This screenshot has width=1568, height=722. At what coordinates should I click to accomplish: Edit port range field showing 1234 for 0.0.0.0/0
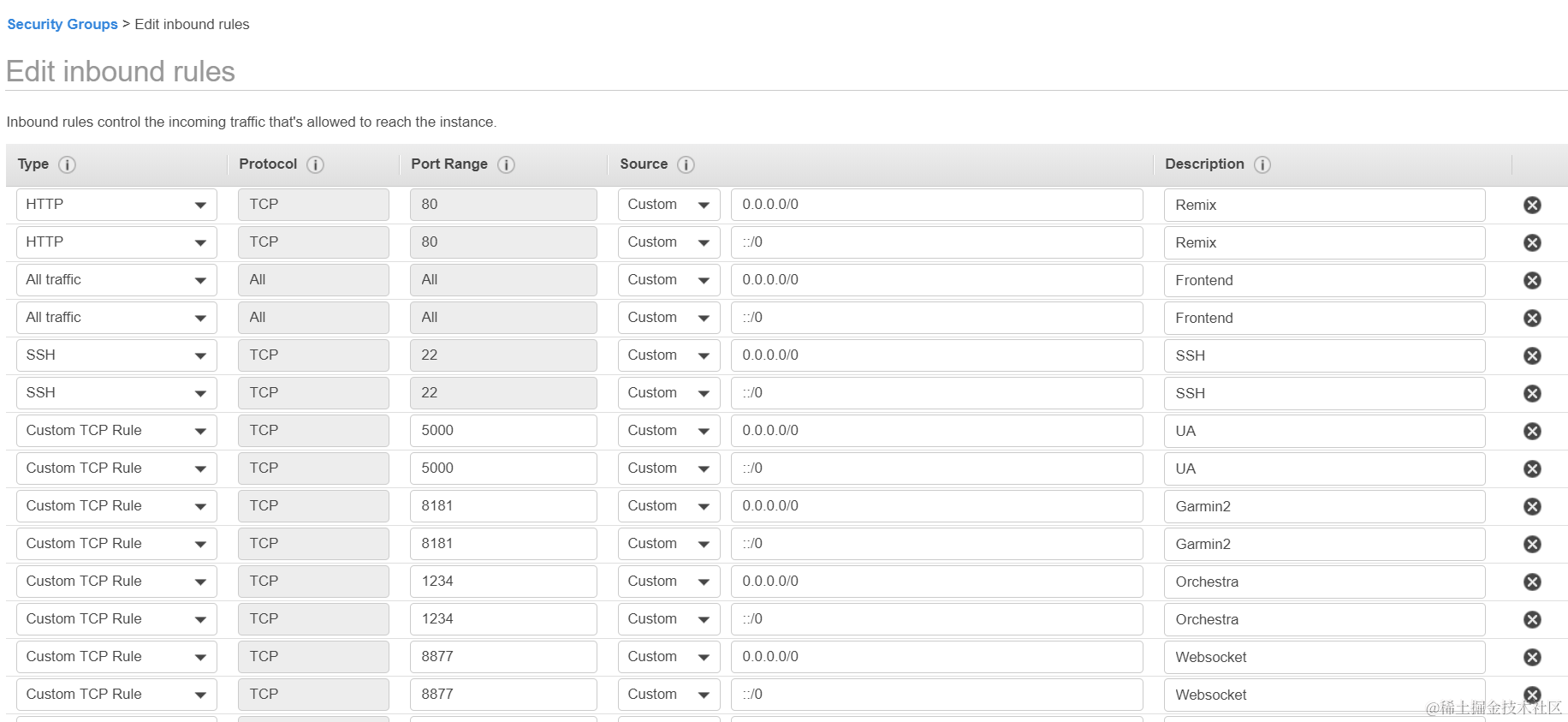(503, 582)
